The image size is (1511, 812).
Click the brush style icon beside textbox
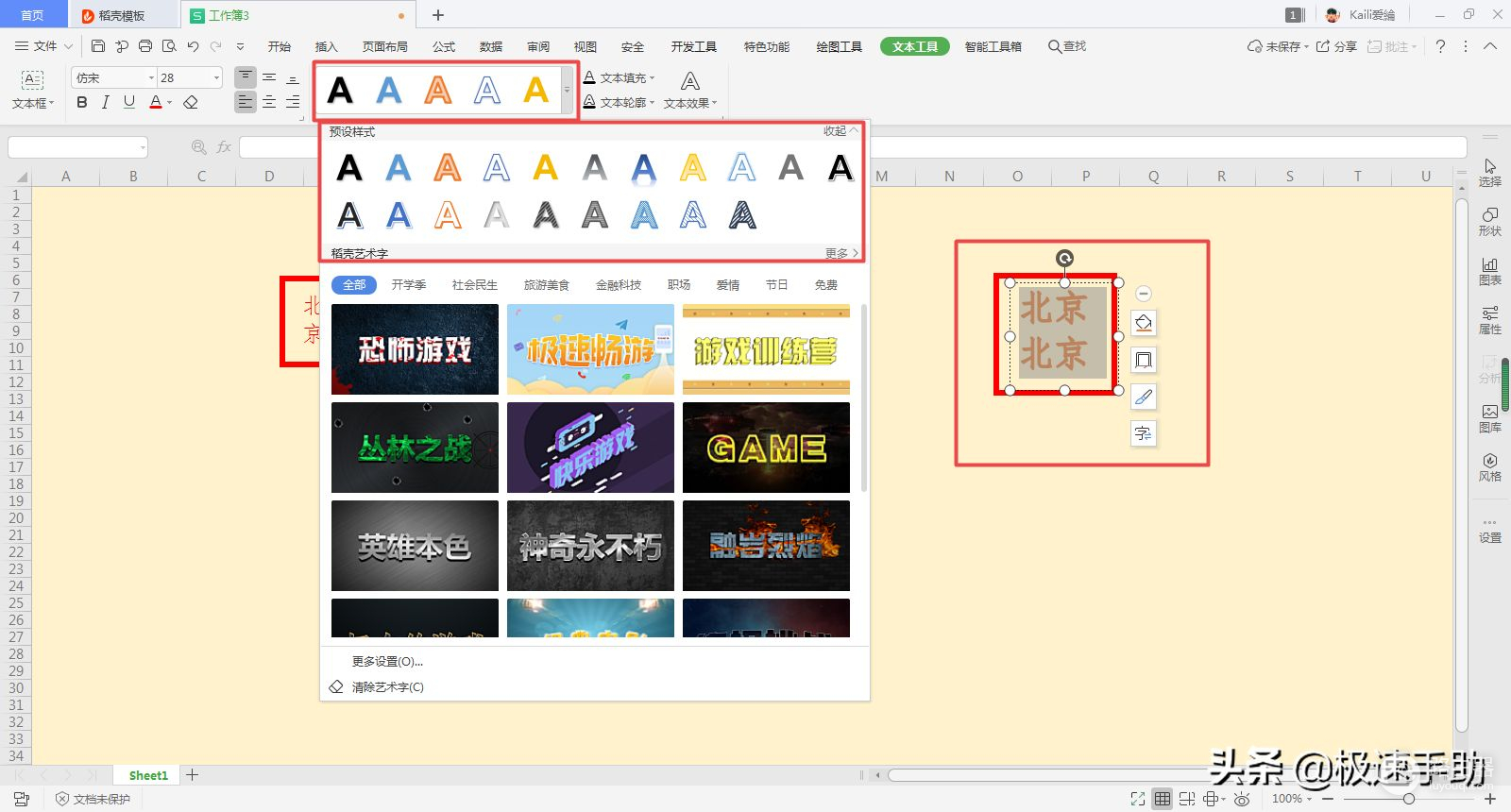point(1144,398)
